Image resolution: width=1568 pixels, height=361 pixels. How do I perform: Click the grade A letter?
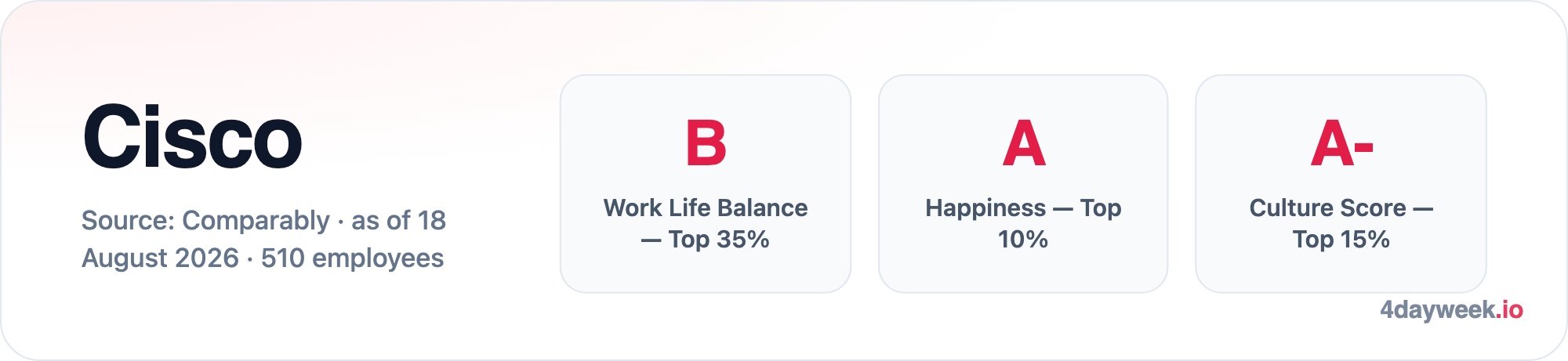tap(1024, 143)
